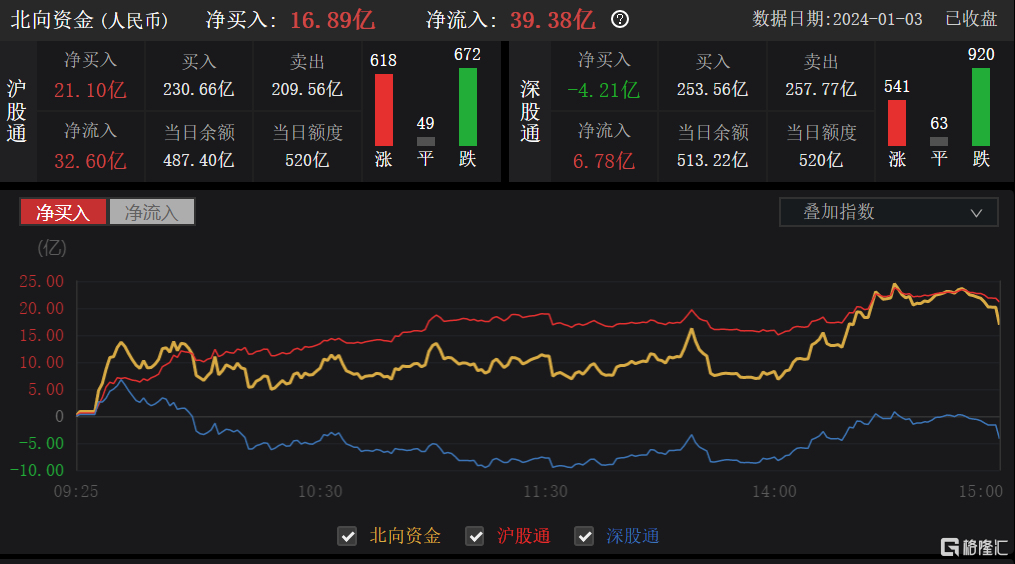Click 深股通 sell amount 257.77亿
1015x564 pixels.
tap(821, 89)
